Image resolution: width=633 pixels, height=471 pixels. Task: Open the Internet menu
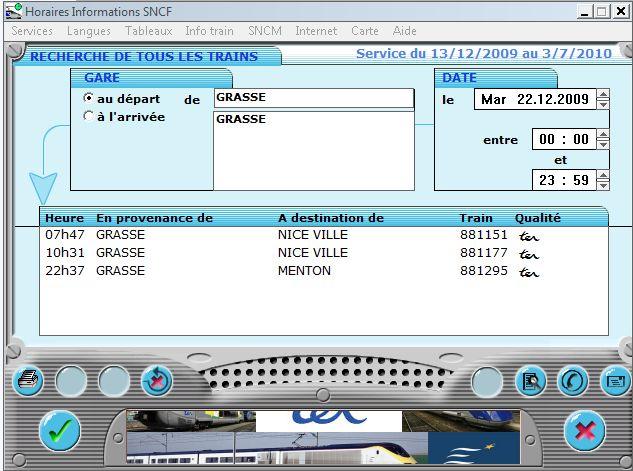(x=316, y=31)
